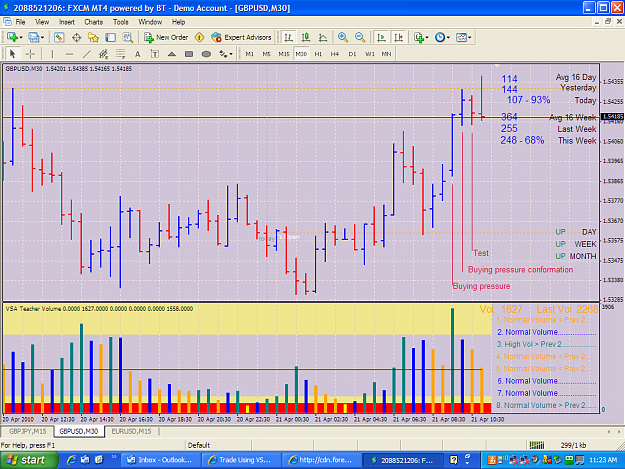The width and height of the screenshot is (625, 469).
Task: Select the triangle shape tool
Action: coord(172,54)
